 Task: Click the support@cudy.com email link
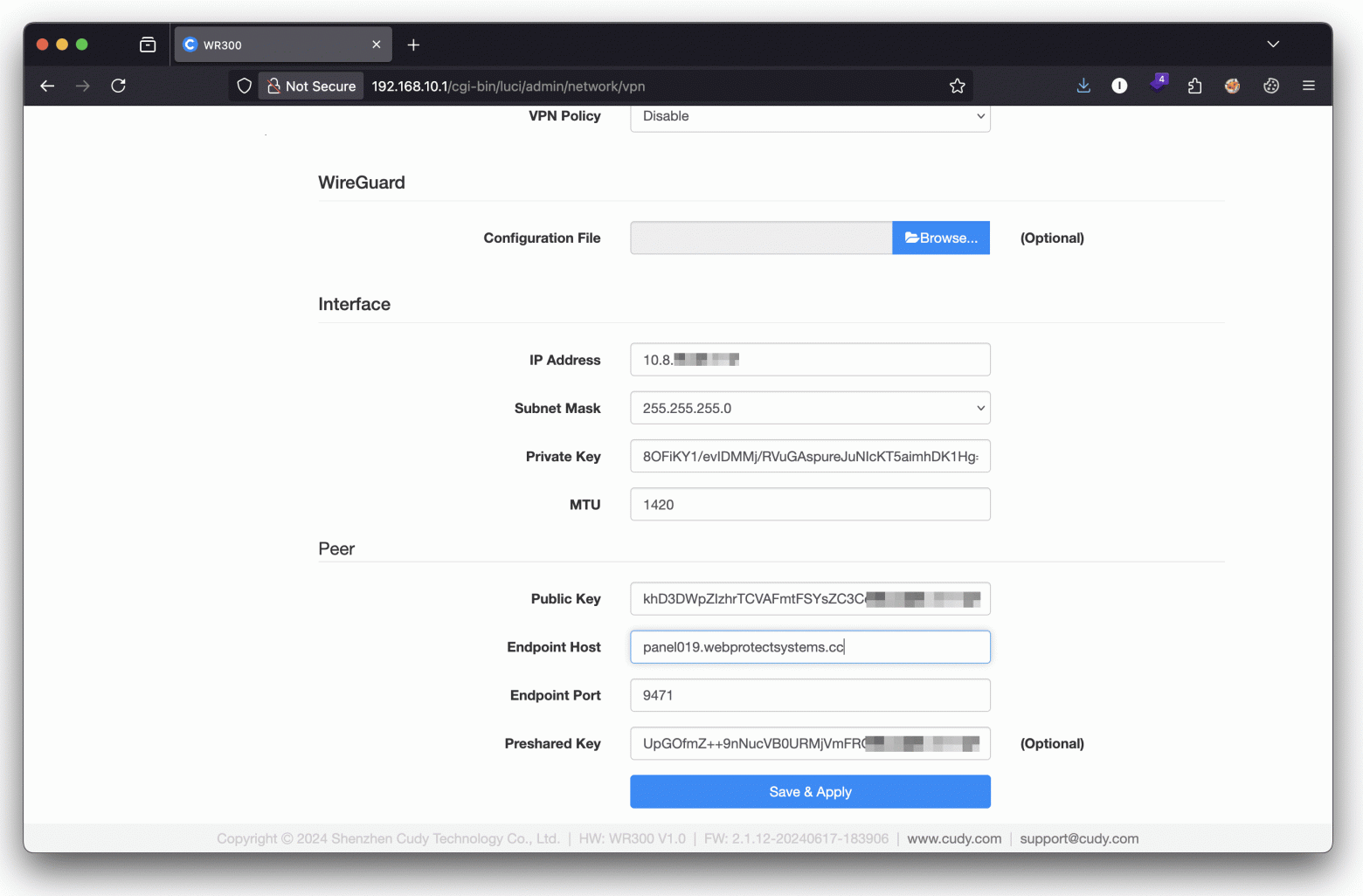1079,838
